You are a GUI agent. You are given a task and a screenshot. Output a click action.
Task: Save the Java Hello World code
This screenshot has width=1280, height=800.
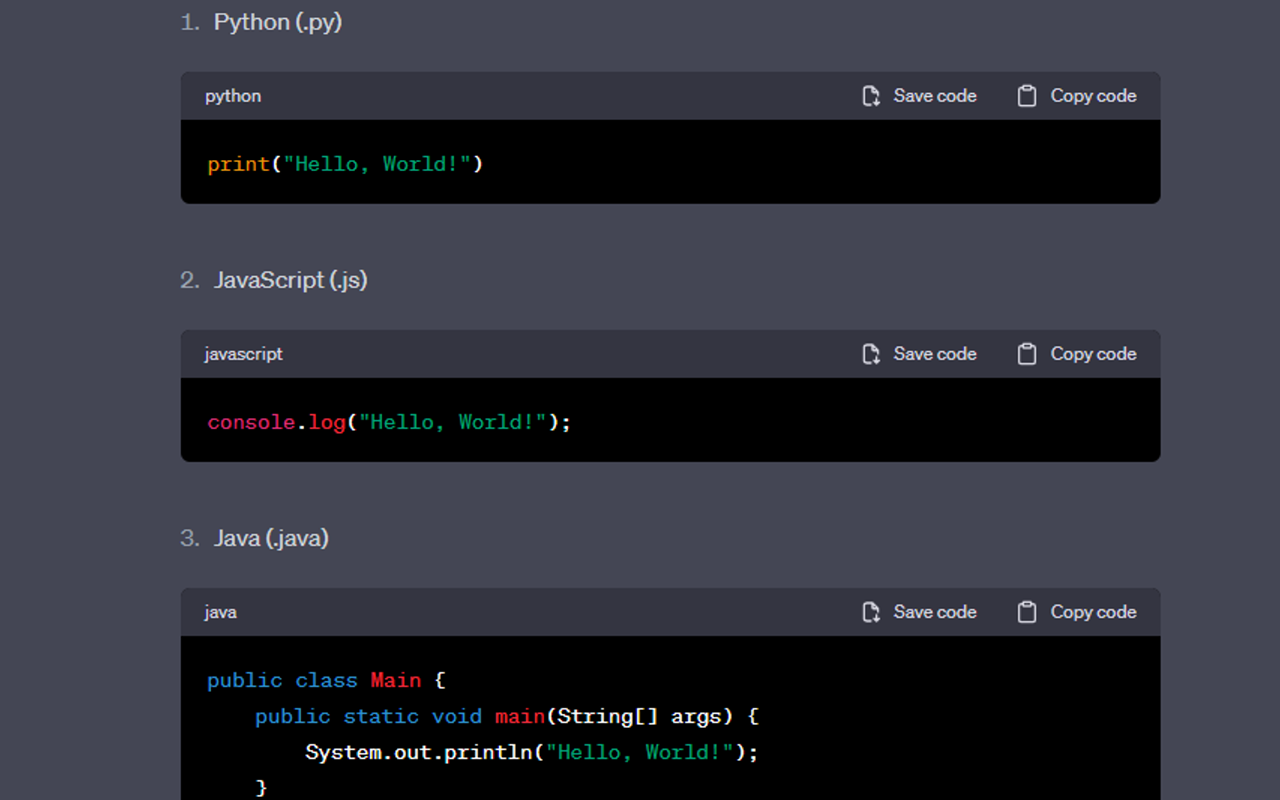[x=918, y=611]
